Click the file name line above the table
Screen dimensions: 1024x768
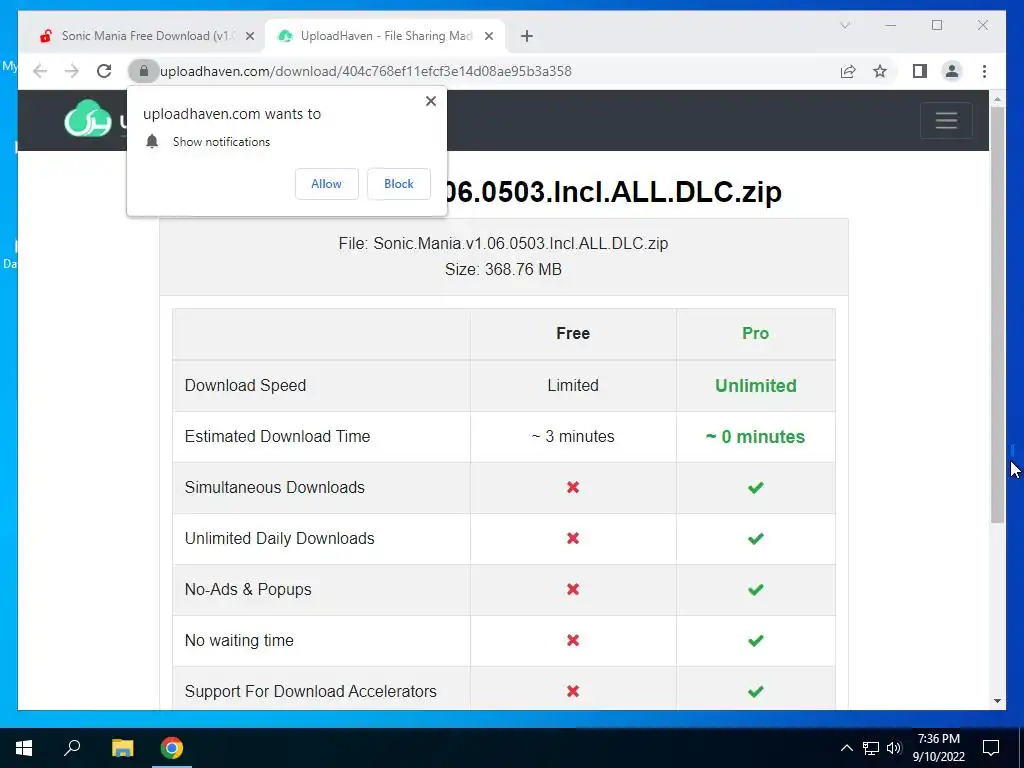[503, 244]
